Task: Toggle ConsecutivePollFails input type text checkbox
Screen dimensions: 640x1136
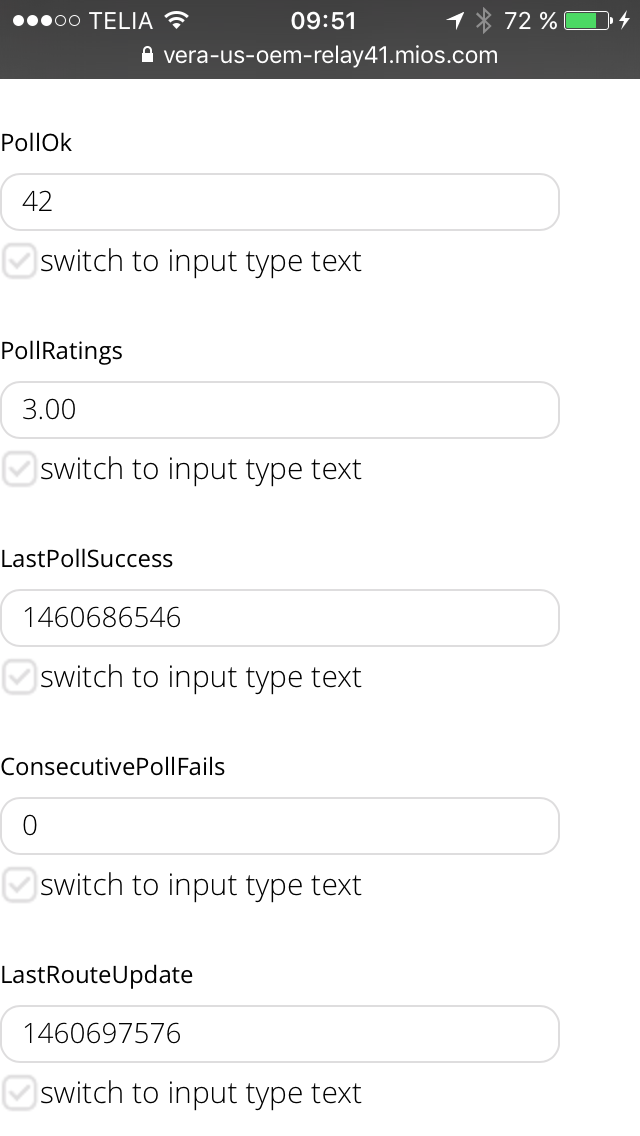Action: pyautogui.click(x=19, y=886)
